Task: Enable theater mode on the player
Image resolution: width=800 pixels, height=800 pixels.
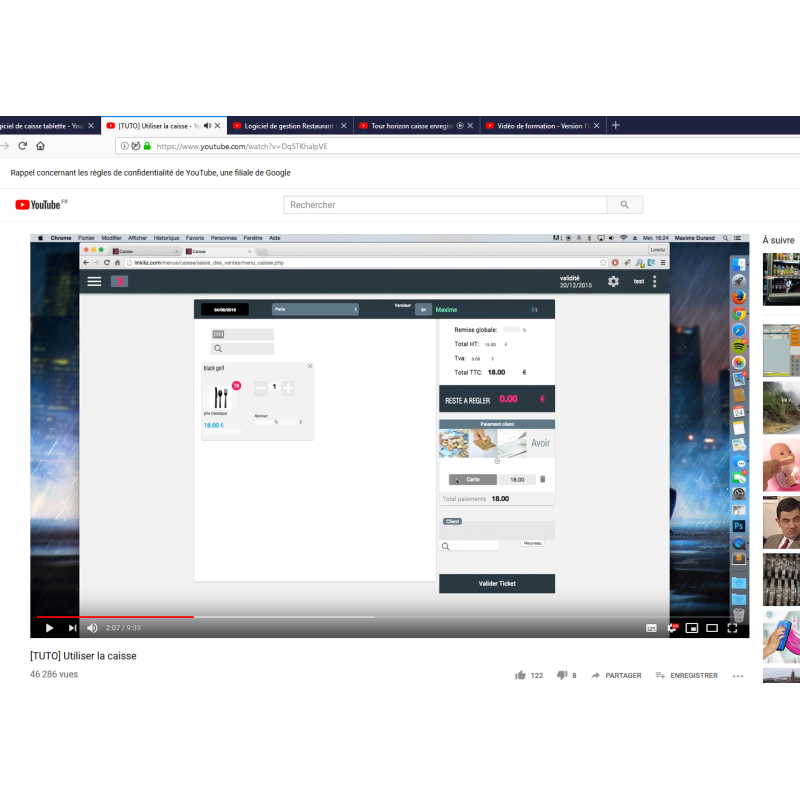Action: coord(713,628)
